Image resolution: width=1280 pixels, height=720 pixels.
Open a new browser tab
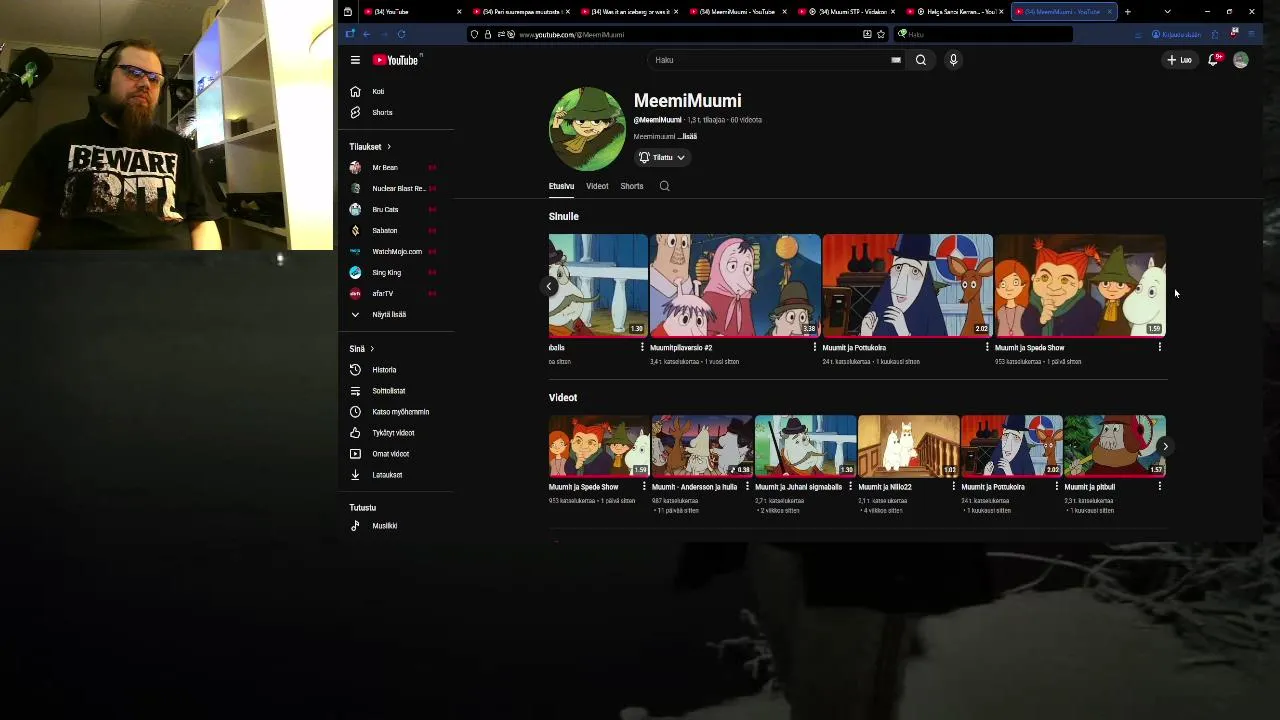(x=1127, y=12)
